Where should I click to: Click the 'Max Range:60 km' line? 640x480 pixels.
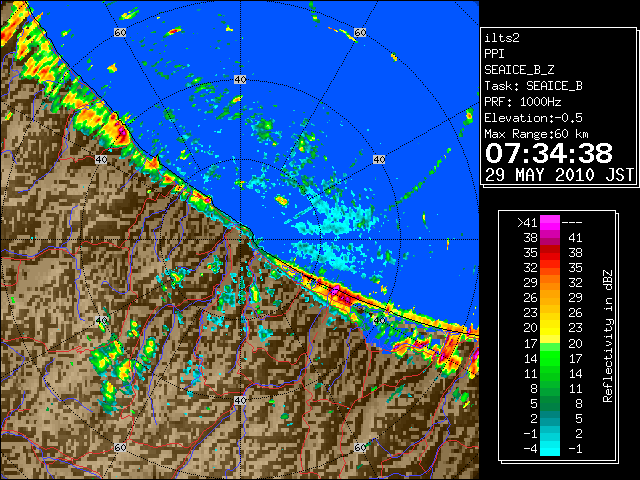tap(536, 134)
